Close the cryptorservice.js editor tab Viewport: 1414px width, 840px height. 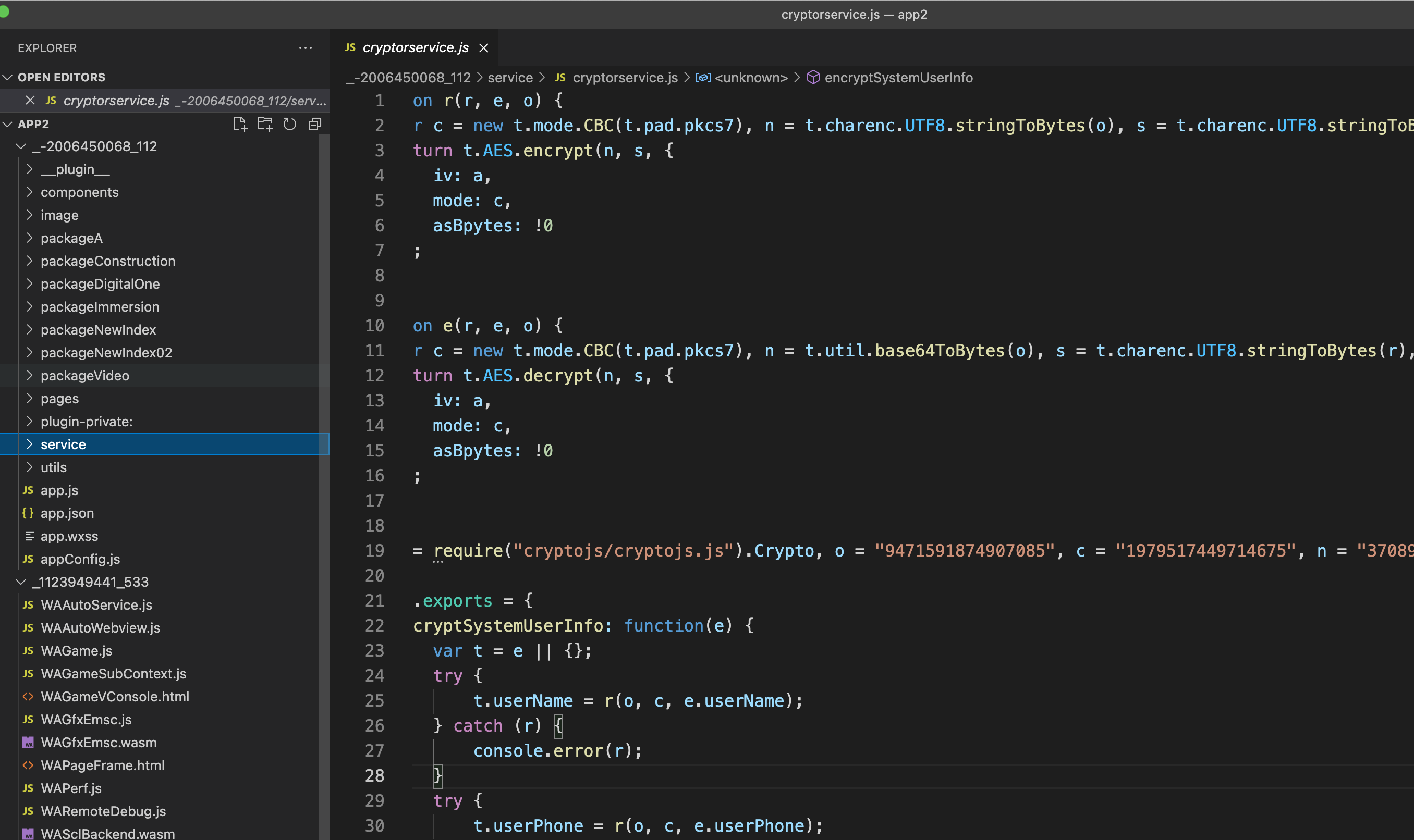[x=484, y=48]
